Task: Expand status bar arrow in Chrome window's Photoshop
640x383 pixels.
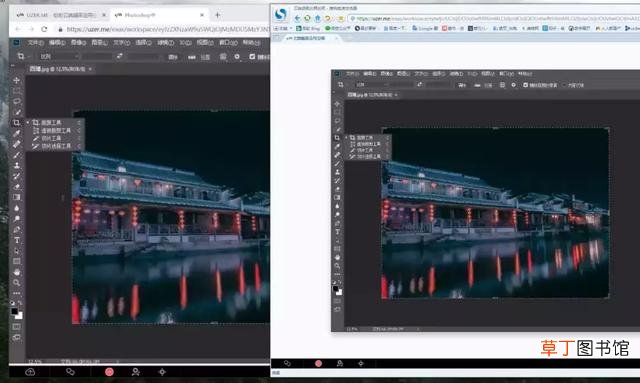Action: click(x=118, y=361)
